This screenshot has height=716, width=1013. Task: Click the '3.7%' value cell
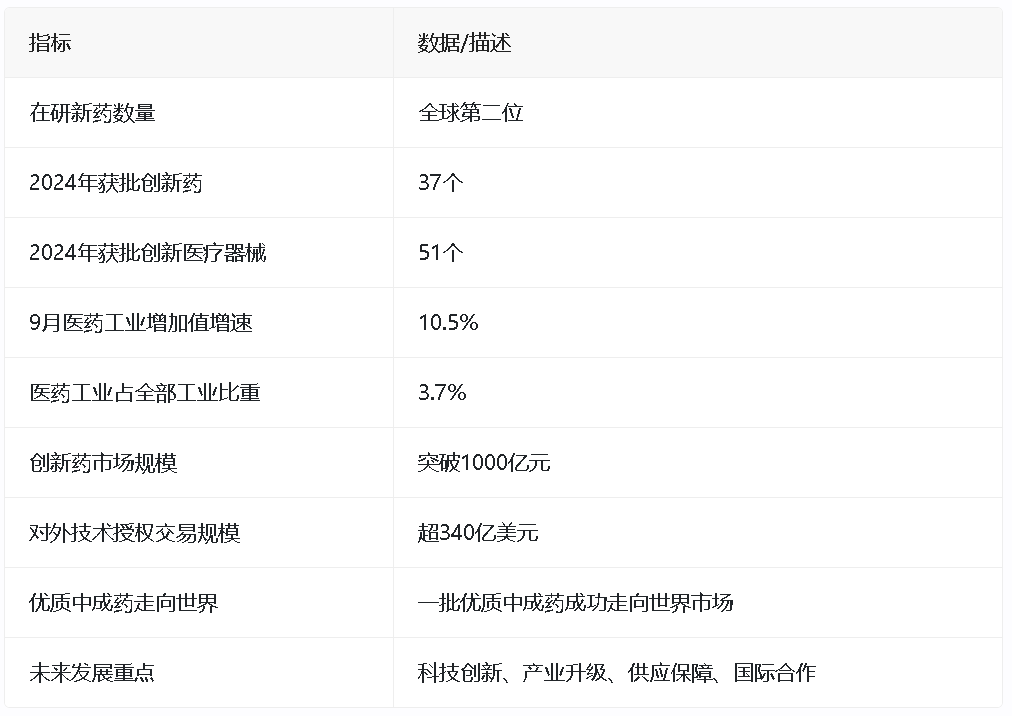click(x=442, y=393)
